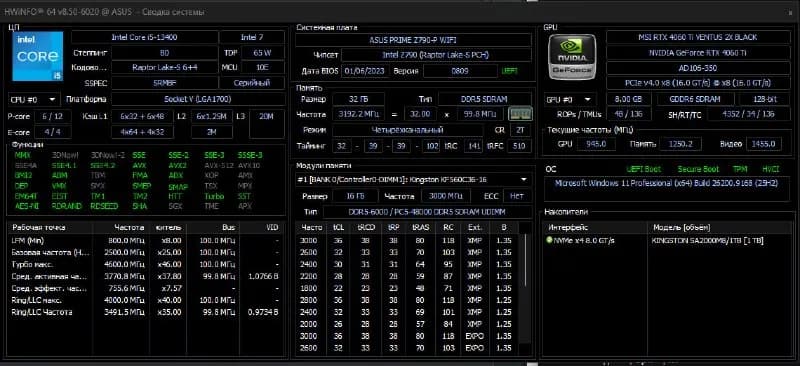This screenshot has width=800, height=366.
Task: Click the Intel 7 process field
Action: (252, 37)
